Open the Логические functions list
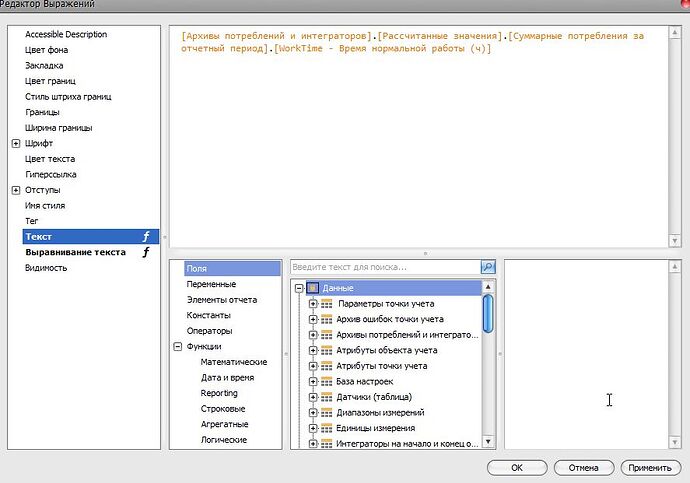The height and width of the screenshot is (483, 690). (224, 440)
